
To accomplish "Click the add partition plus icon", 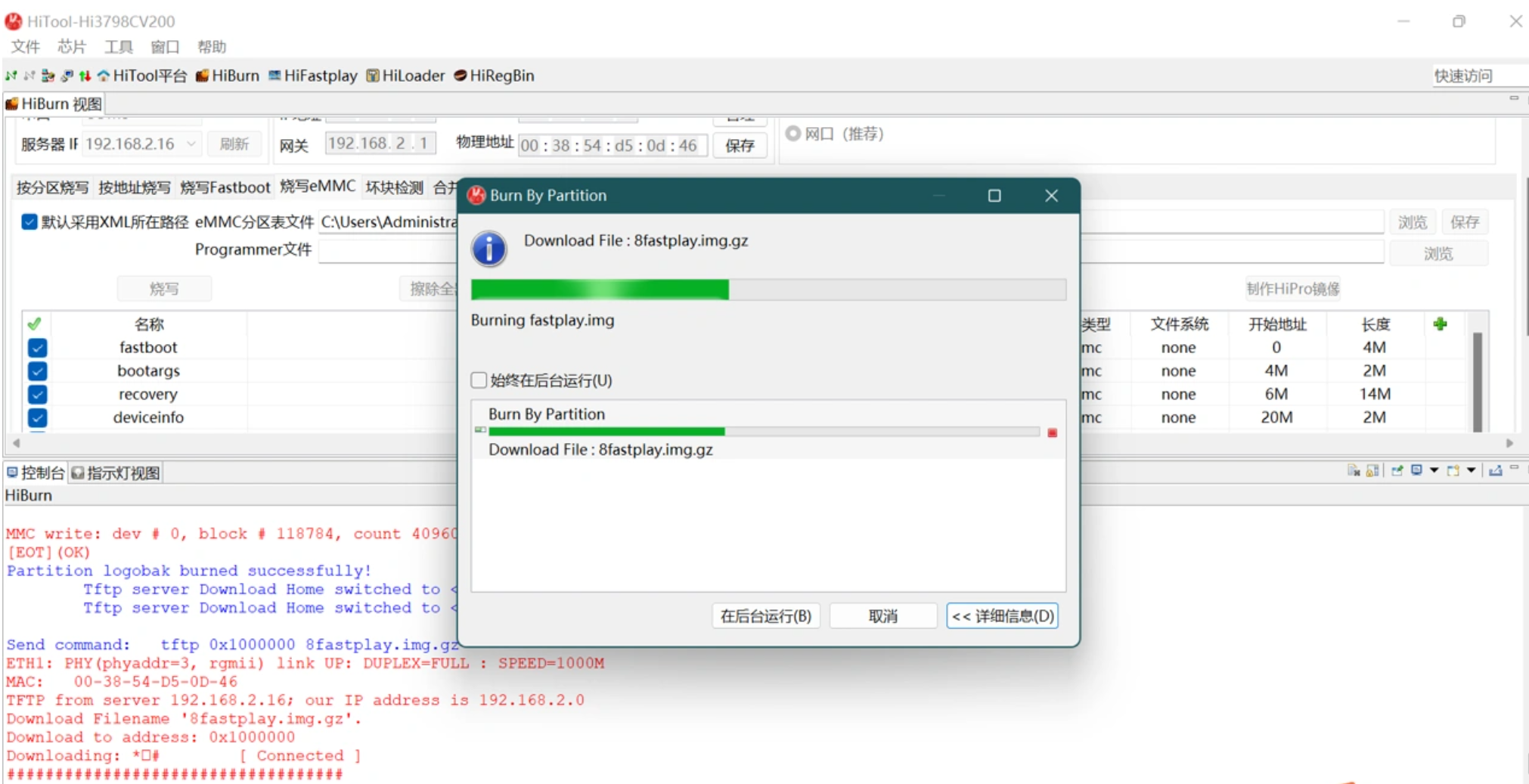I will [x=1439, y=324].
